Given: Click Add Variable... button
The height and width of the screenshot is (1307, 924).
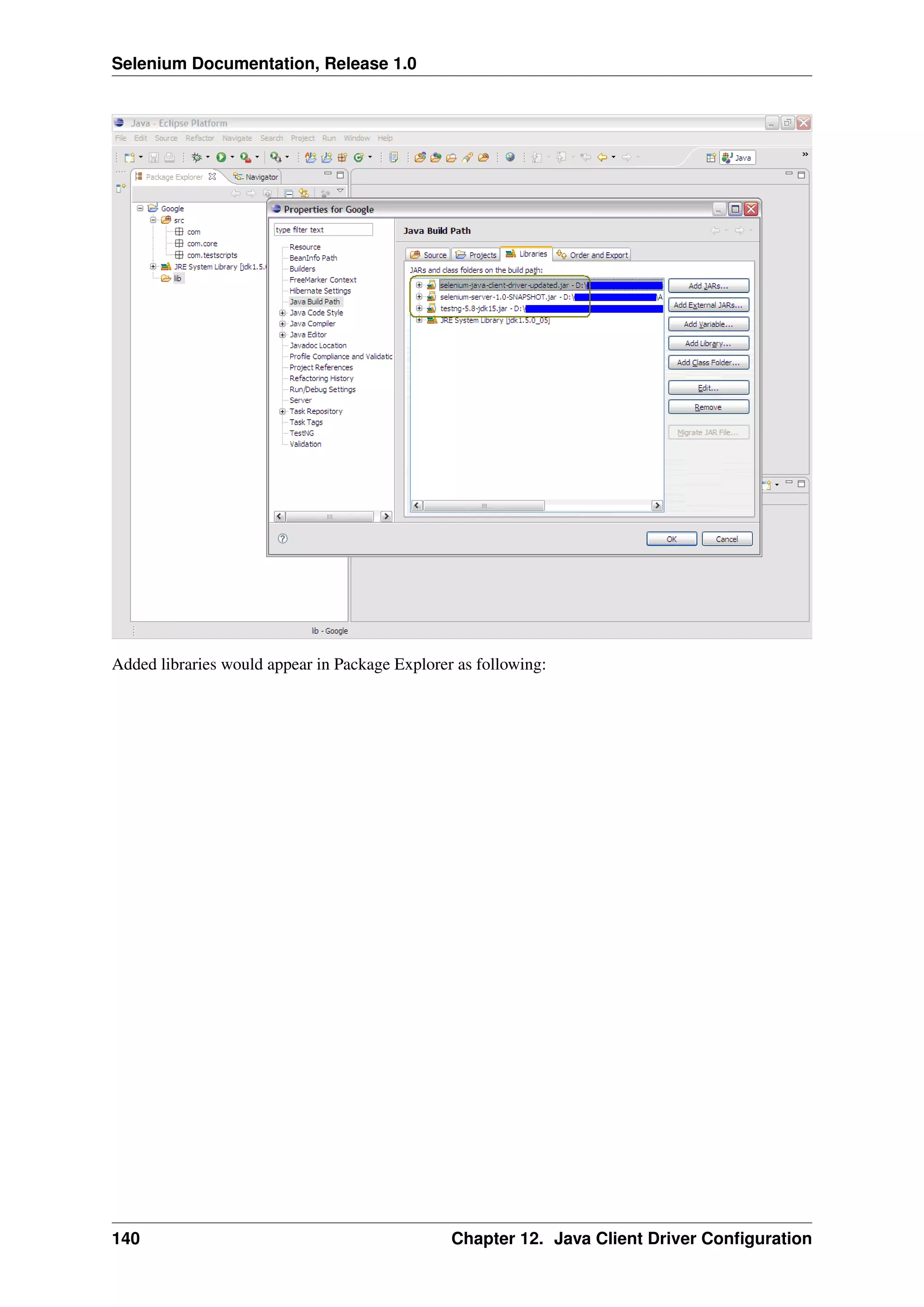Looking at the screenshot, I should [708, 324].
